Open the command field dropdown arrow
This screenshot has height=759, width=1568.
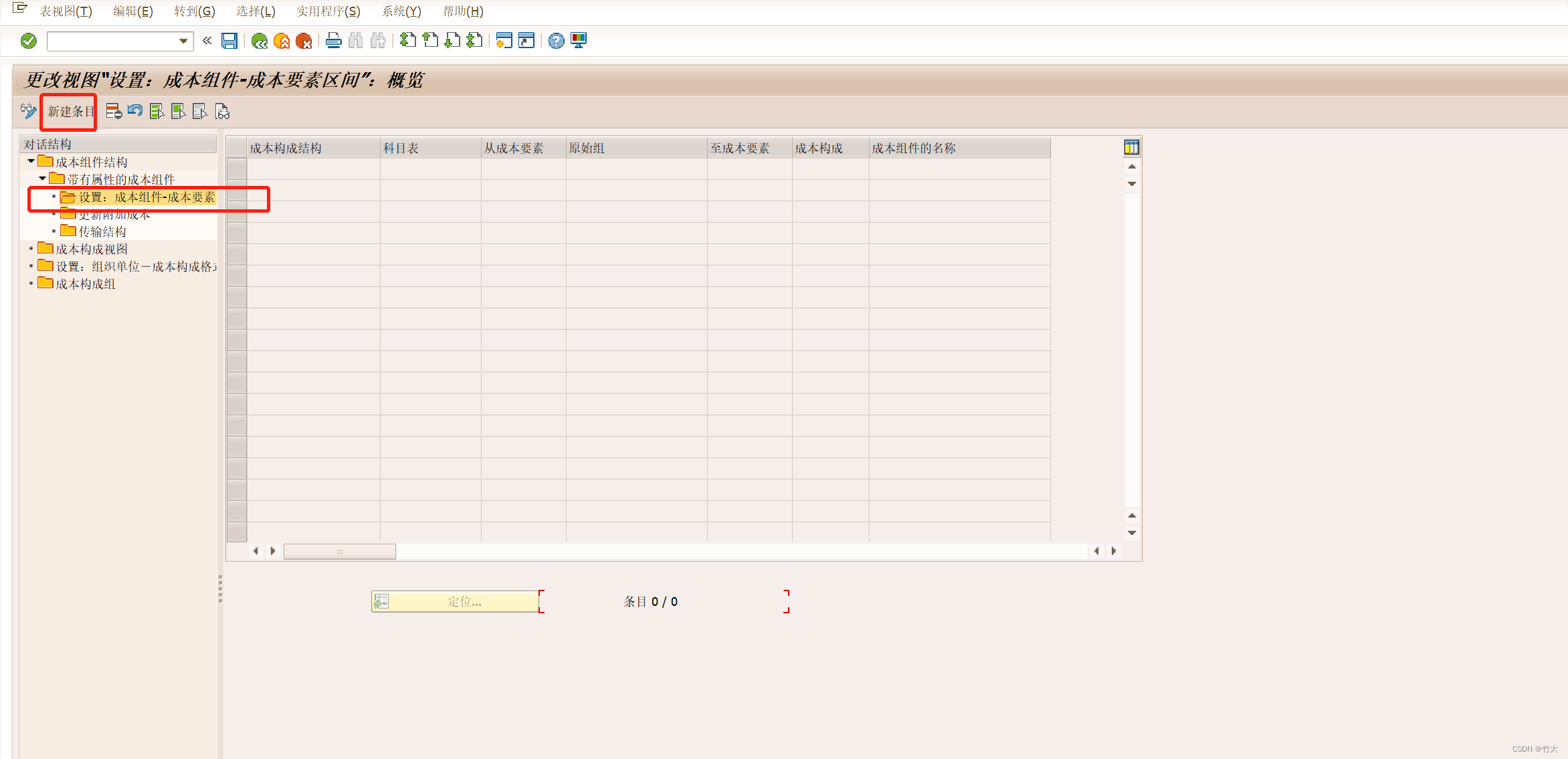coord(183,41)
